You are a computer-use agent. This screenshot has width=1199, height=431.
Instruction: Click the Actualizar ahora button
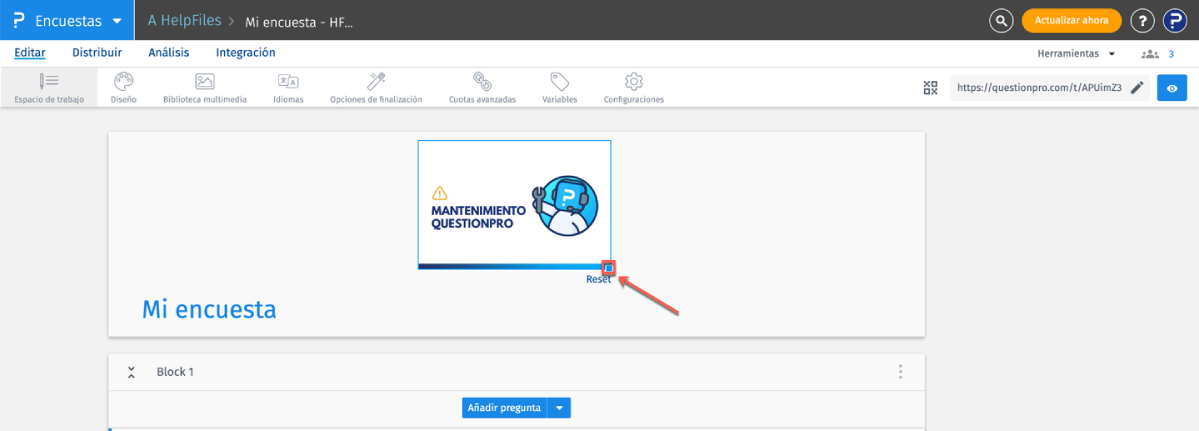tap(1071, 21)
